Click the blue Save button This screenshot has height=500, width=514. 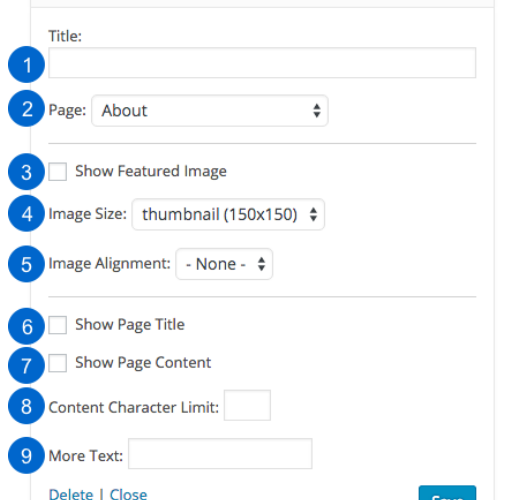(447, 493)
